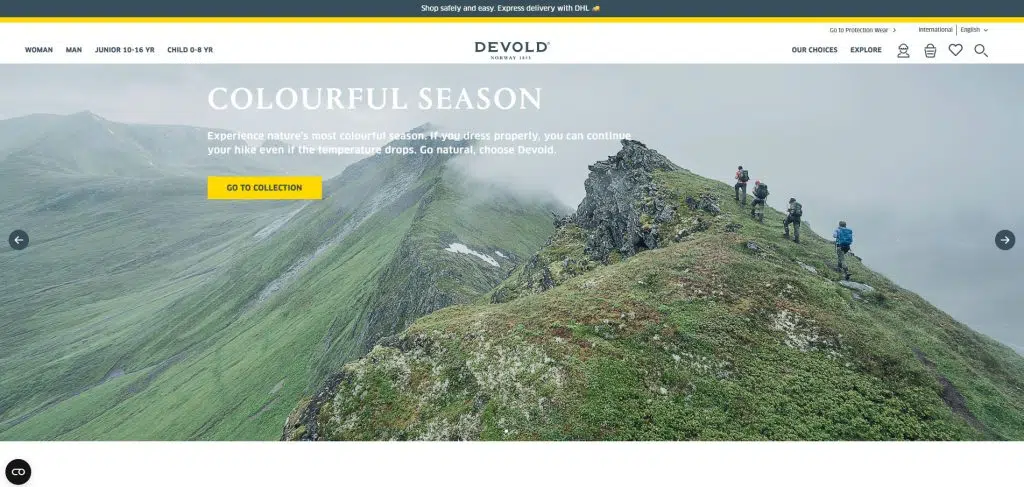
Task: Follow the Go to Protection Wear chevron link
Action: 863,30
